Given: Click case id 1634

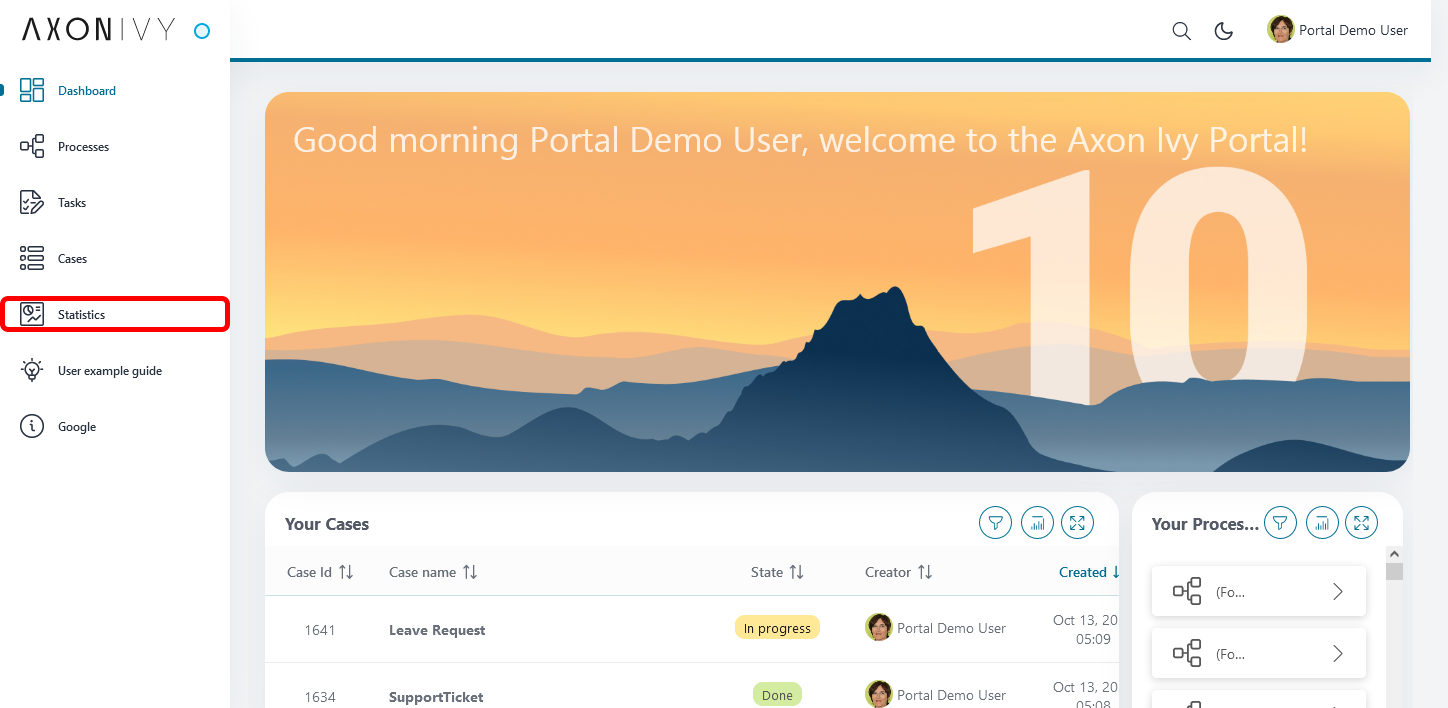Looking at the screenshot, I should pyautogui.click(x=320, y=697).
